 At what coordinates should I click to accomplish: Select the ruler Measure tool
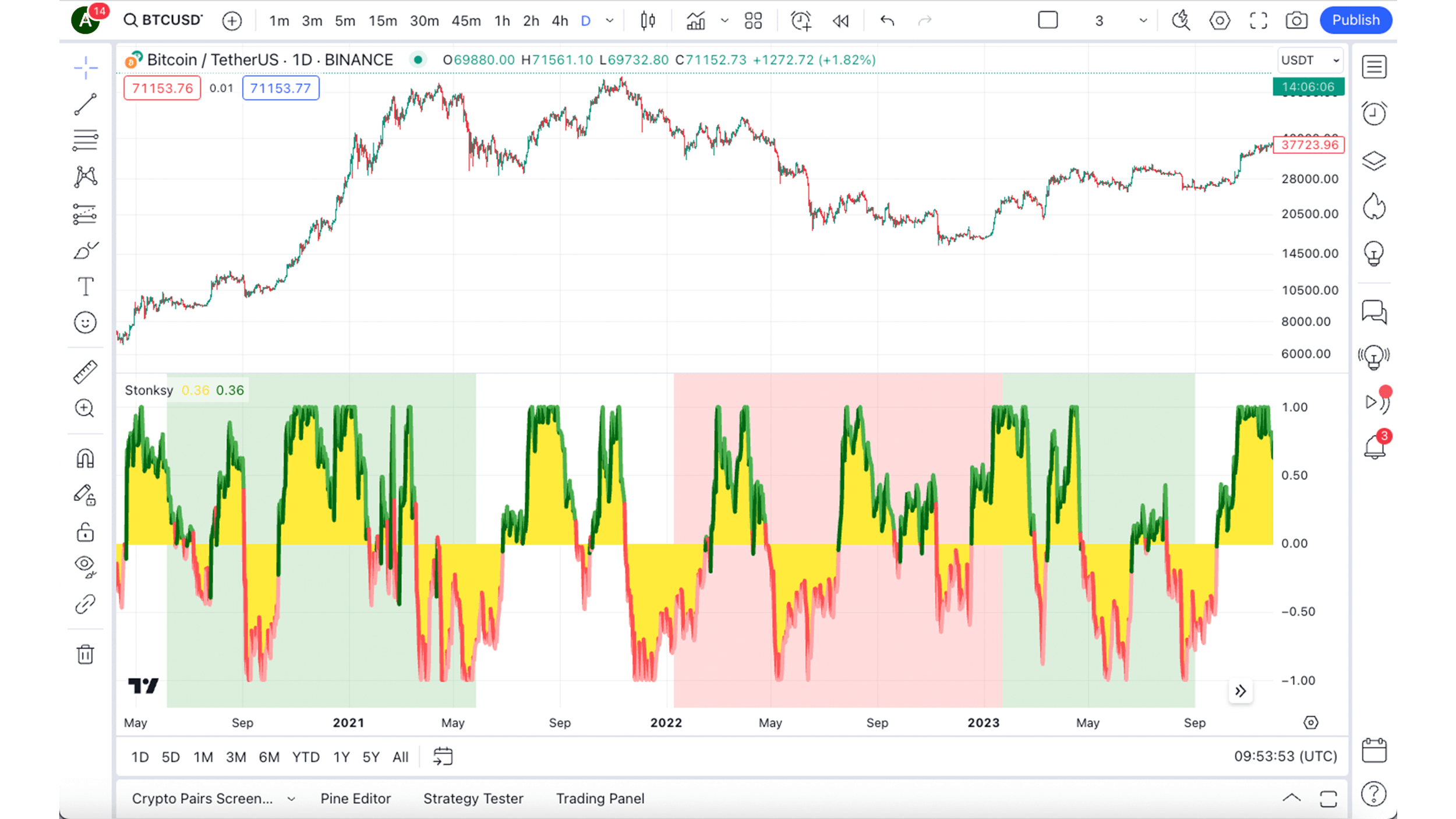[86, 372]
